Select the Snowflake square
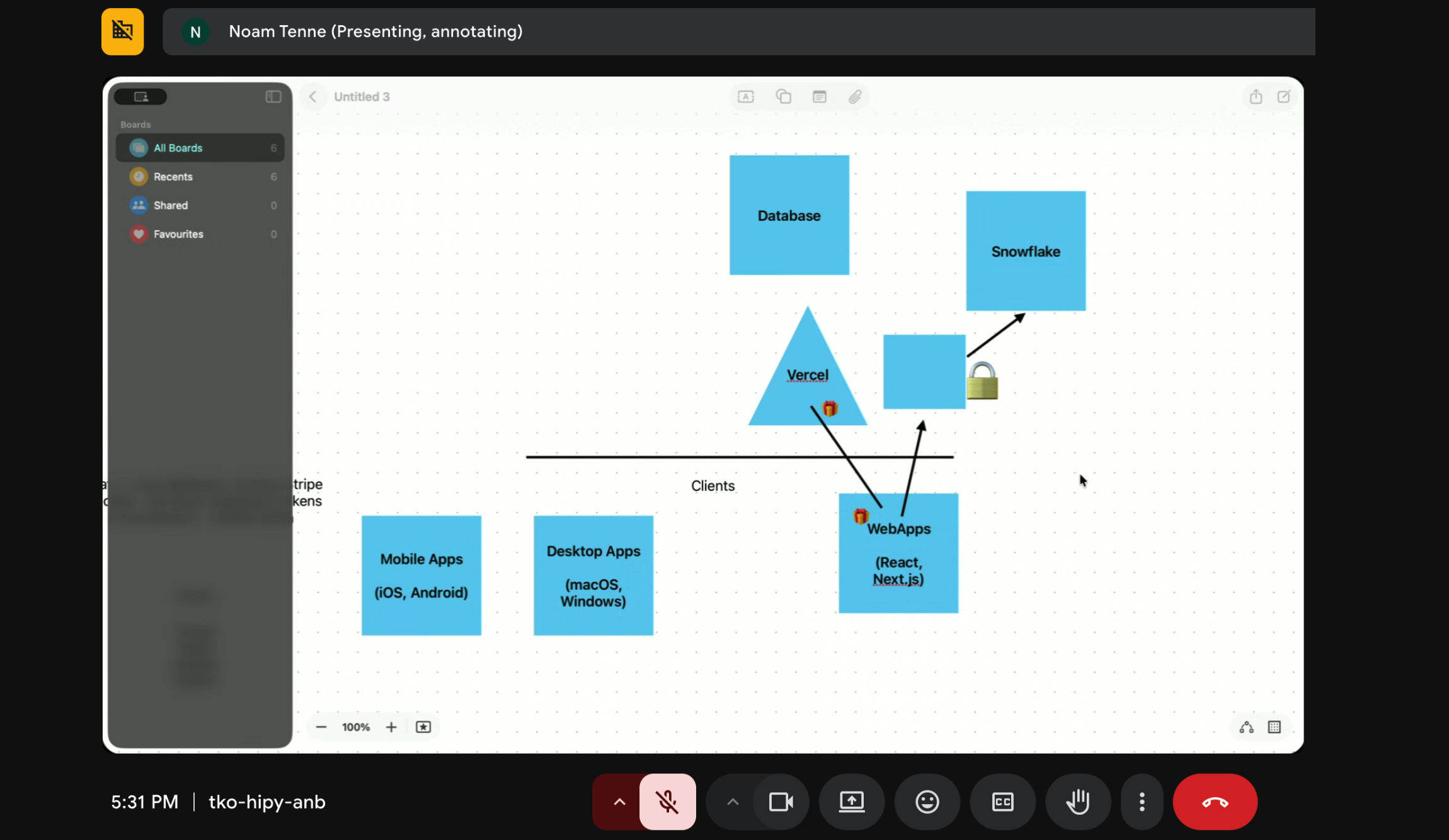 1026,251
